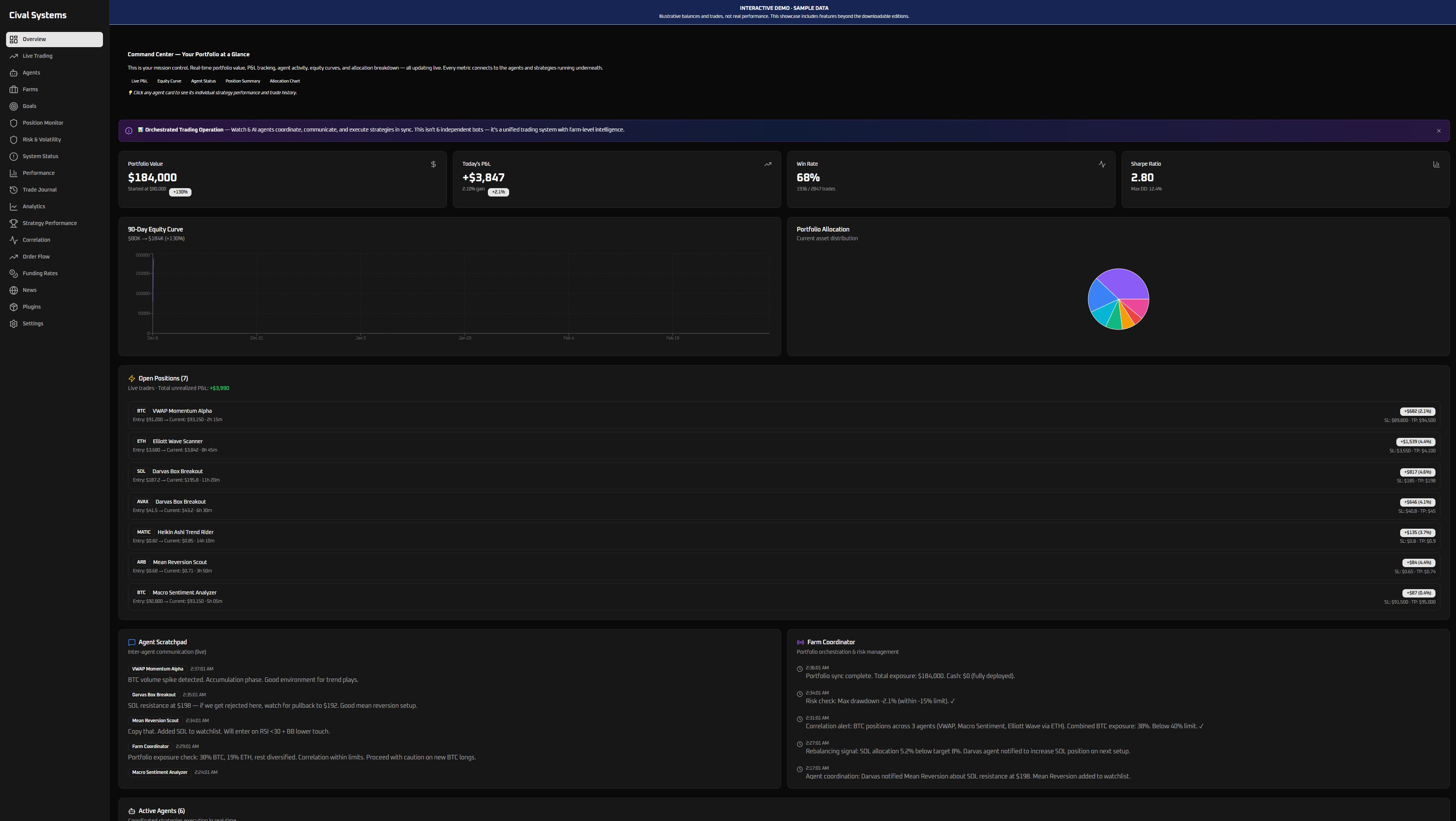Select the MATIC Heikin Ashi Trend Rider row
This screenshot has height=821, width=1456.
coord(784,536)
